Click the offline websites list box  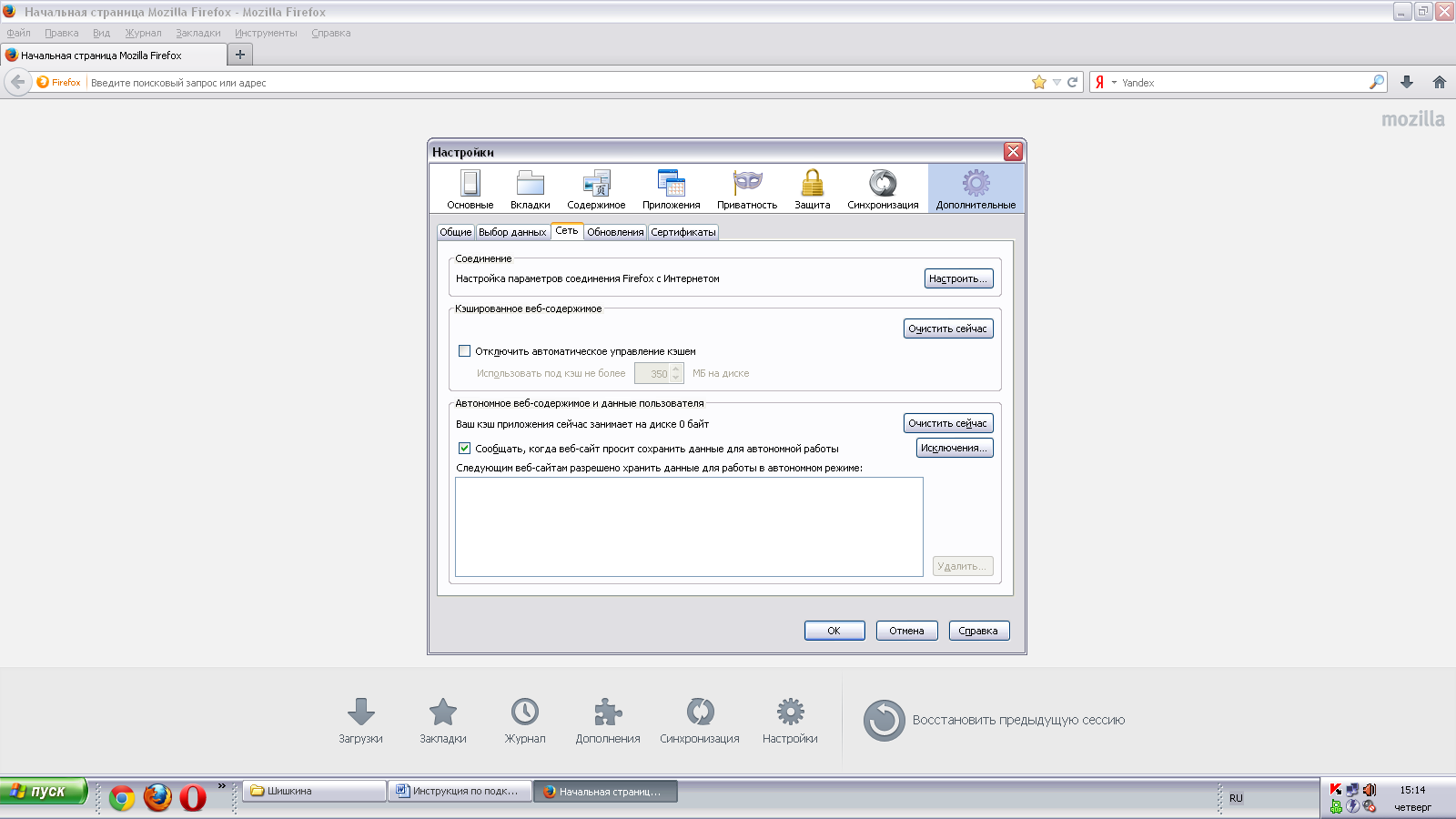(689, 527)
